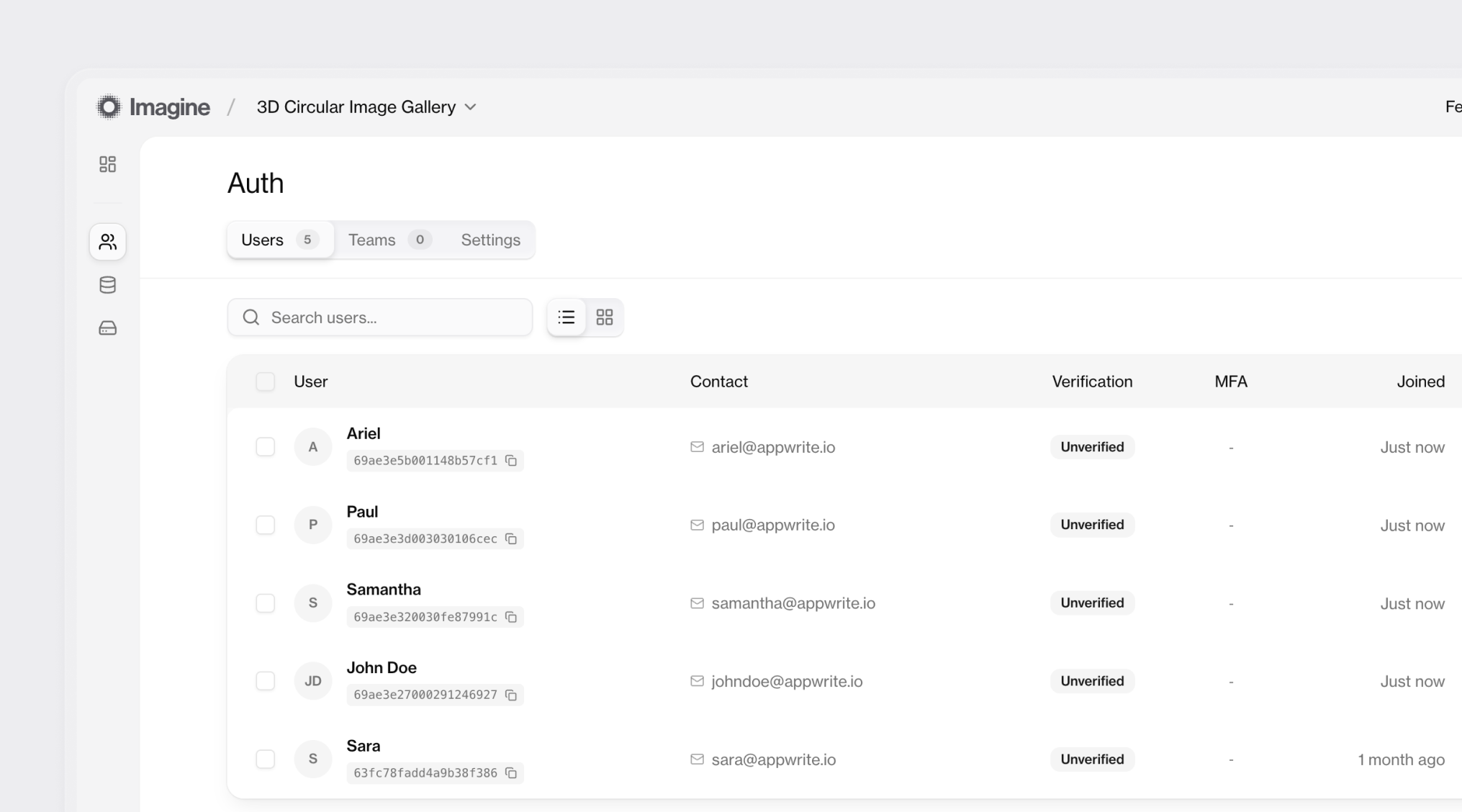Open the Settings tab
This screenshot has width=1462, height=812.
(x=490, y=240)
